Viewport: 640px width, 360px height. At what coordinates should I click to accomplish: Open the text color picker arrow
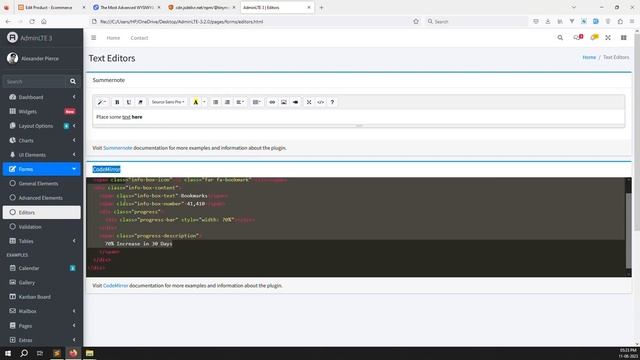[204, 102]
